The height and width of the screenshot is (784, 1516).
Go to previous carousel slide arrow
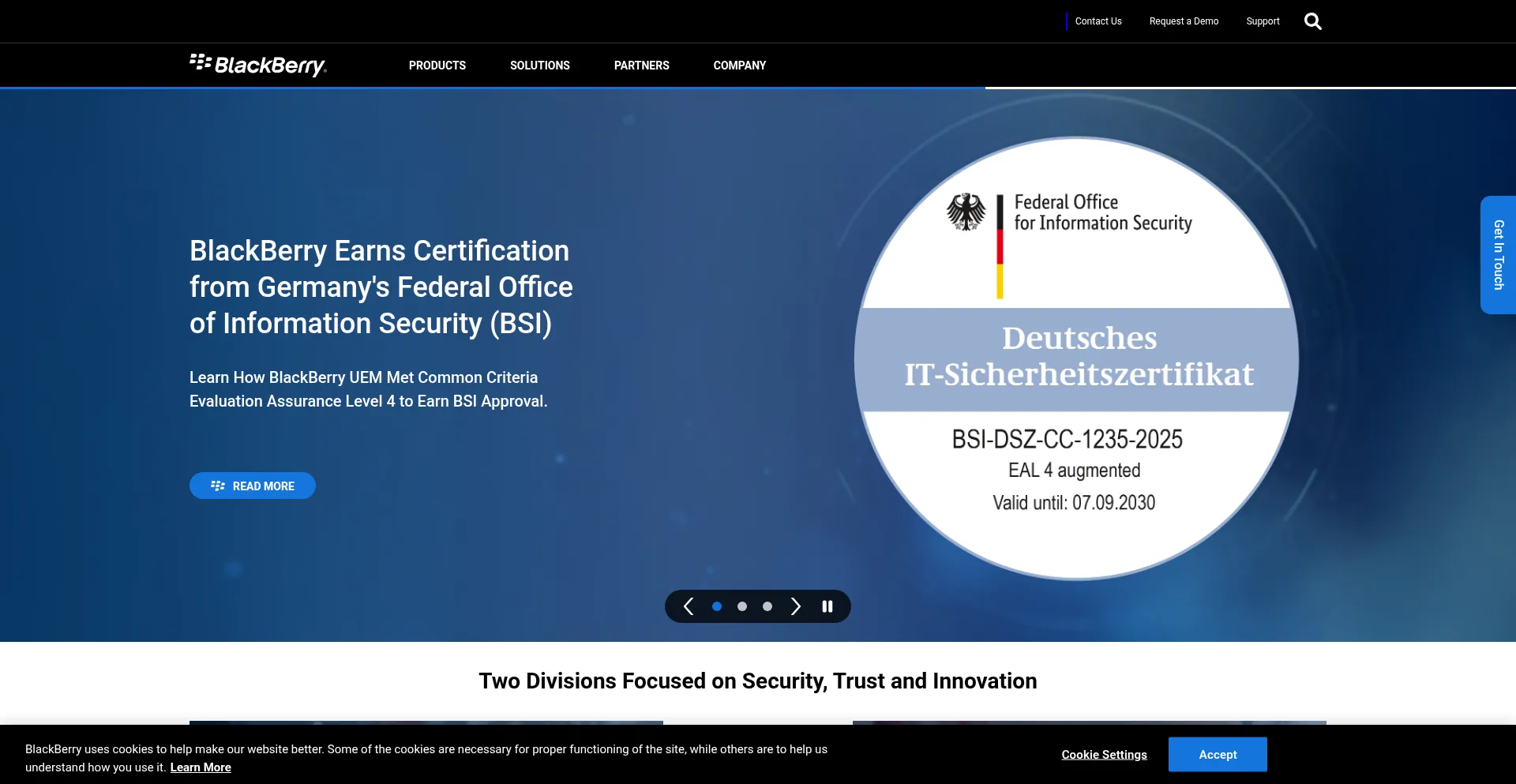pyautogui.click(x=689, y=606)
